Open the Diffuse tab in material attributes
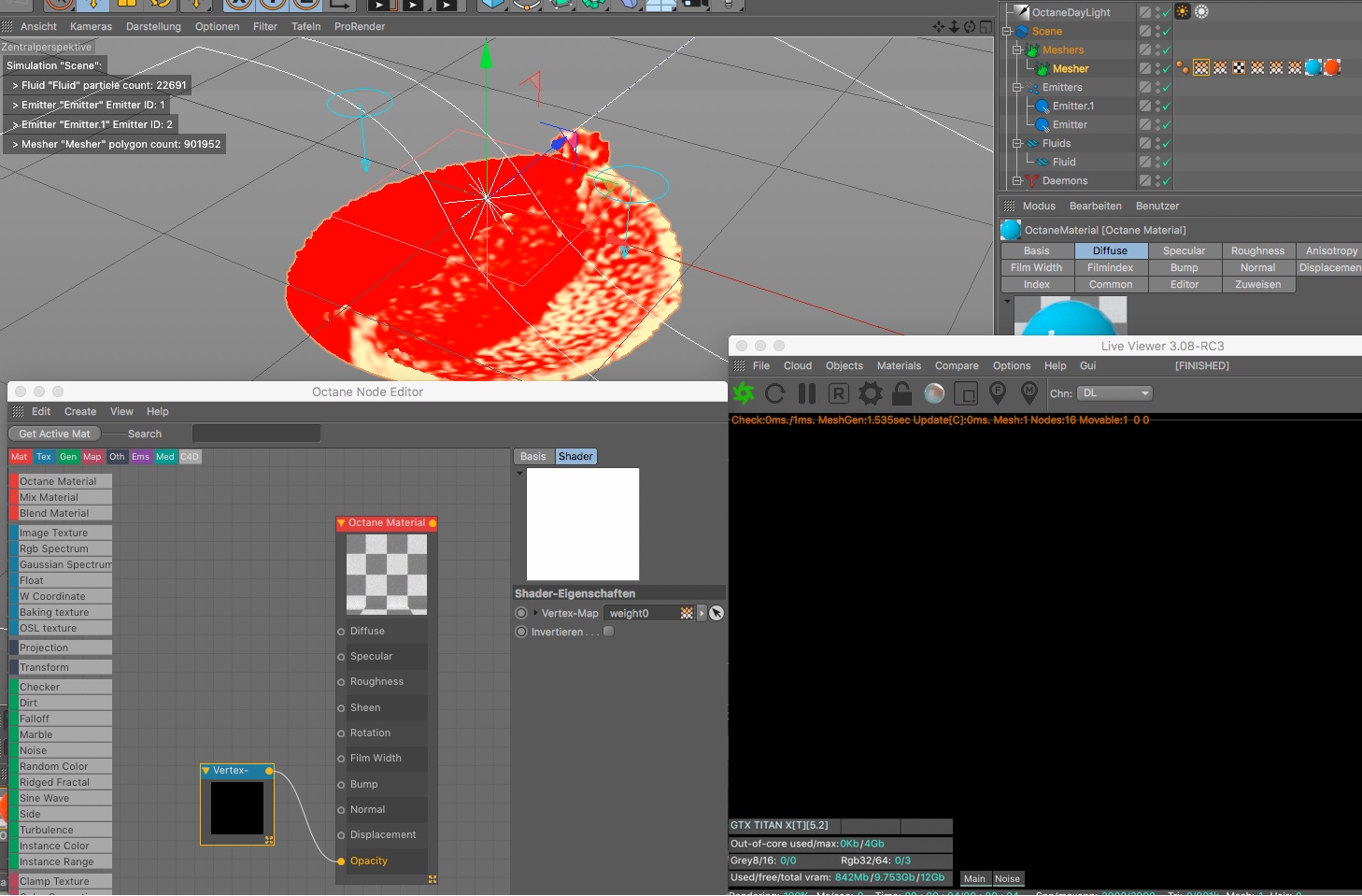The width and height of the screenshot is (1362, 896). (x=1110, y=251)
